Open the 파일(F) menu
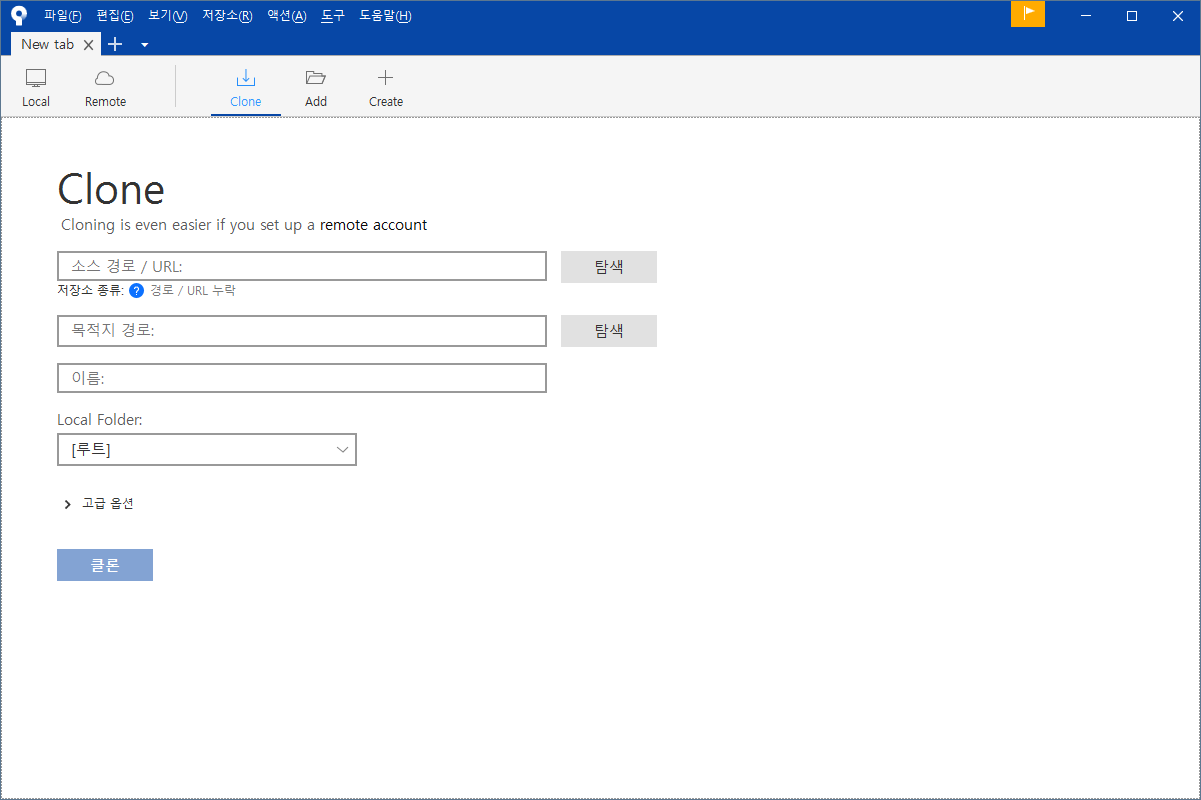The width and height of the screenshot is (1201, 800). point(62,16)
